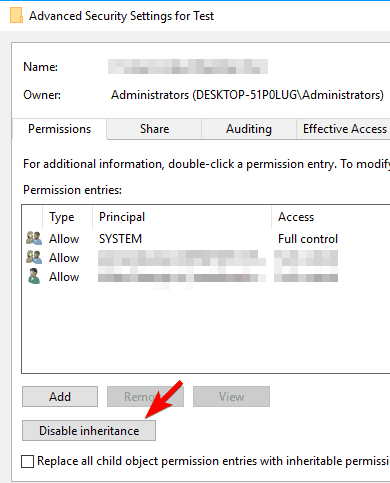
Task: Select the SYSTEM group user icon
Action: click(34, 238)
